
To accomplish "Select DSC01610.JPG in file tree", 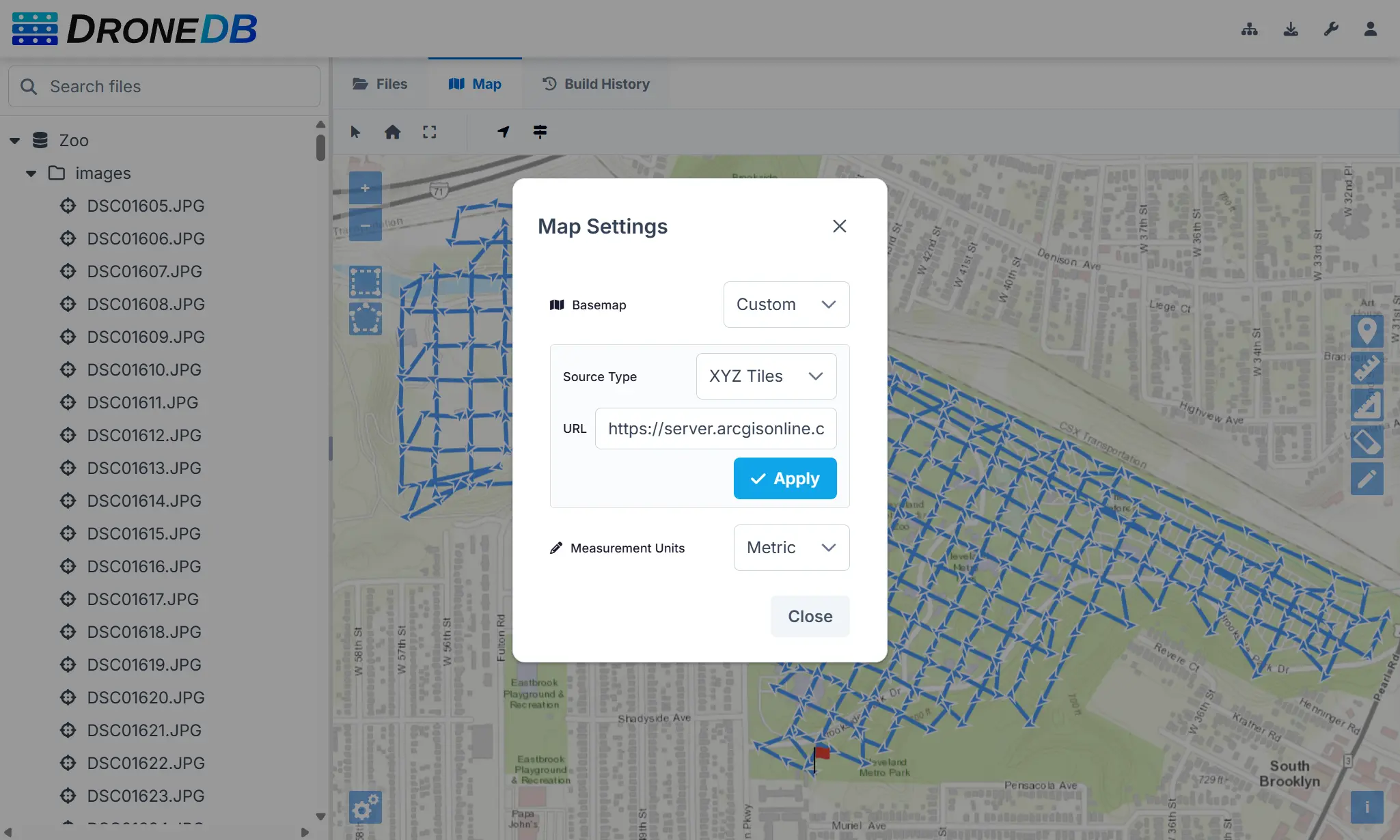I will pyautogui.click(x=144, y=369).
